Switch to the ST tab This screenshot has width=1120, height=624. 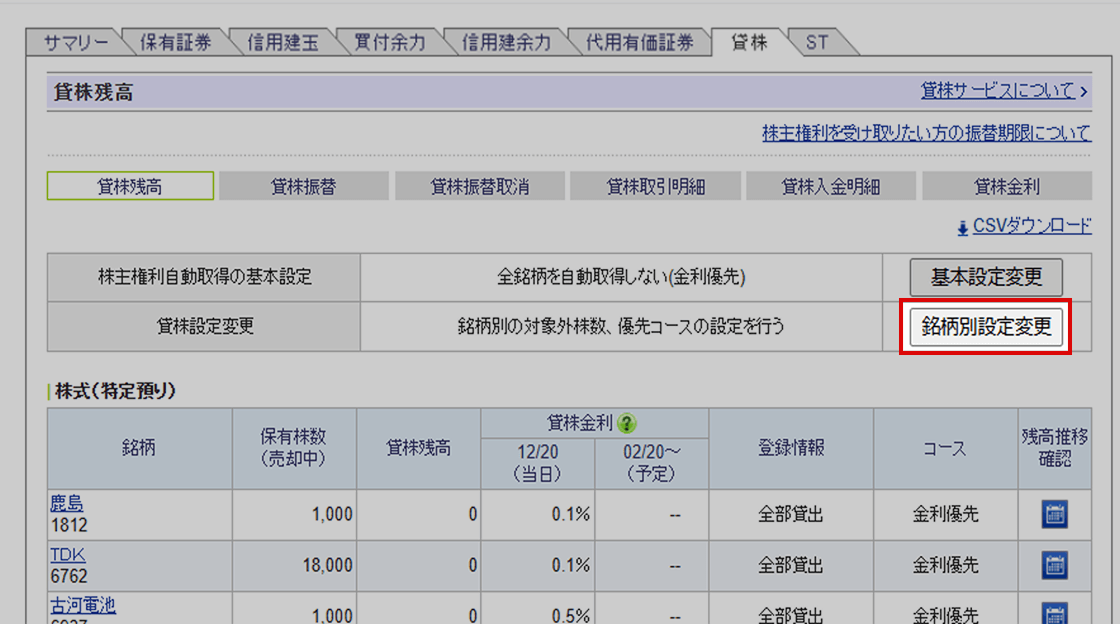coord(816,43)
